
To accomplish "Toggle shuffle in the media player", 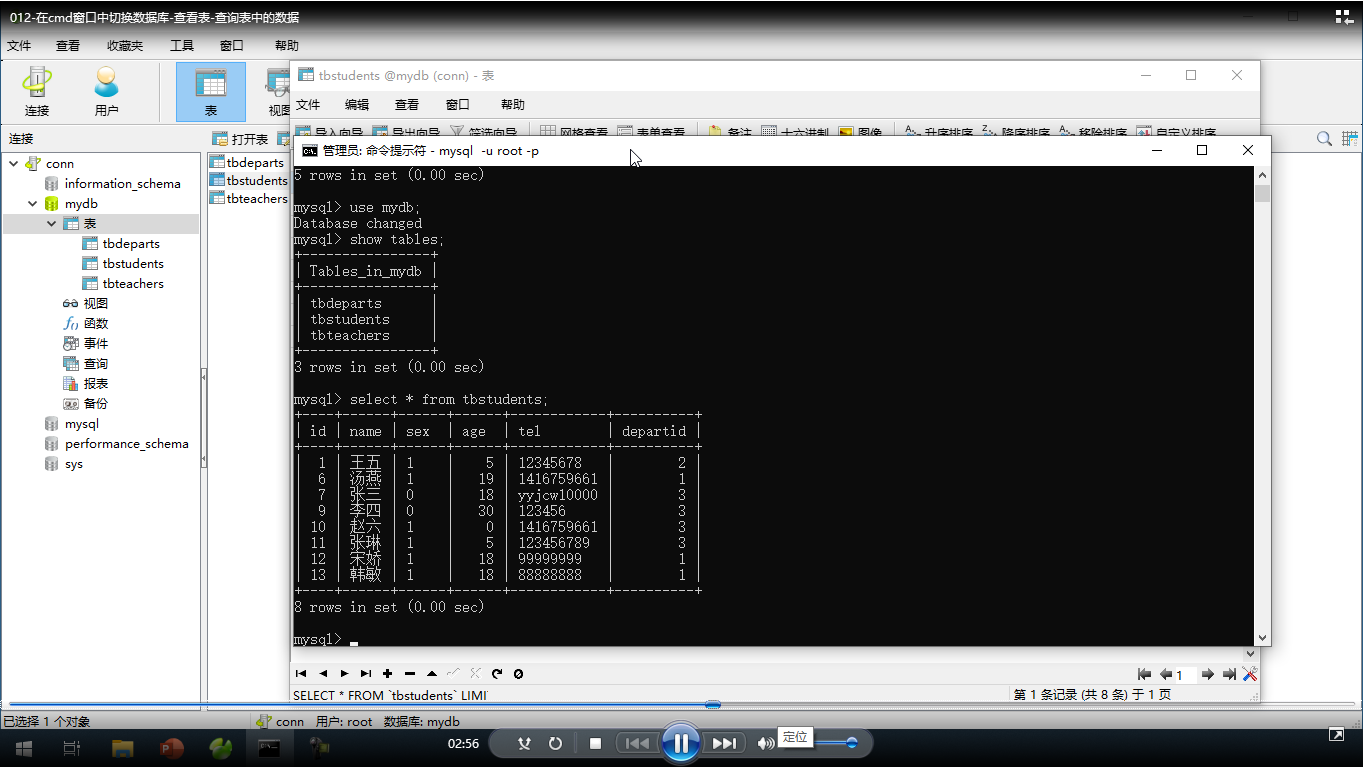I will coord(524,744).
